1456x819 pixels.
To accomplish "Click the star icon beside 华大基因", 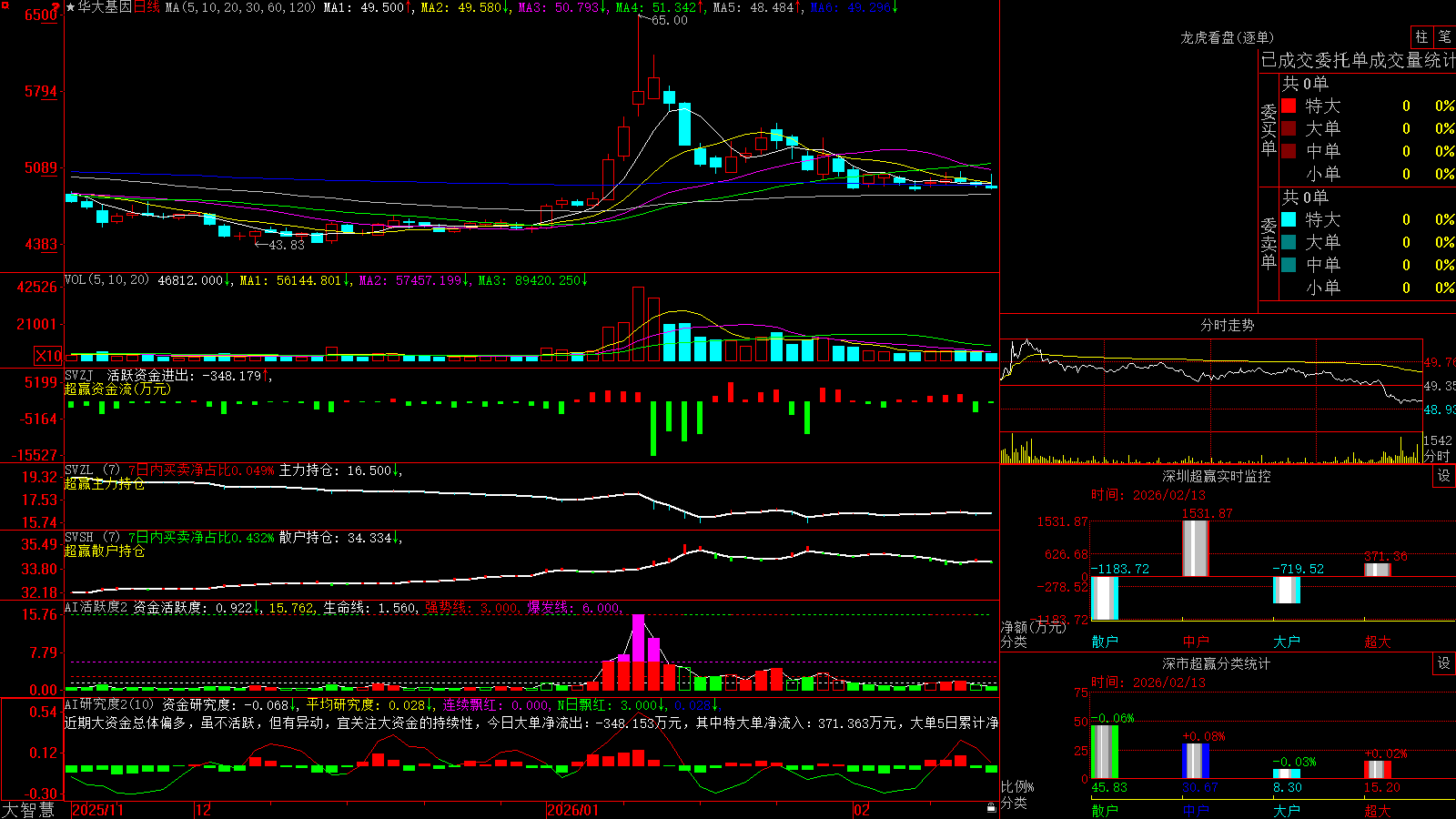I will (x=71, y=7).
